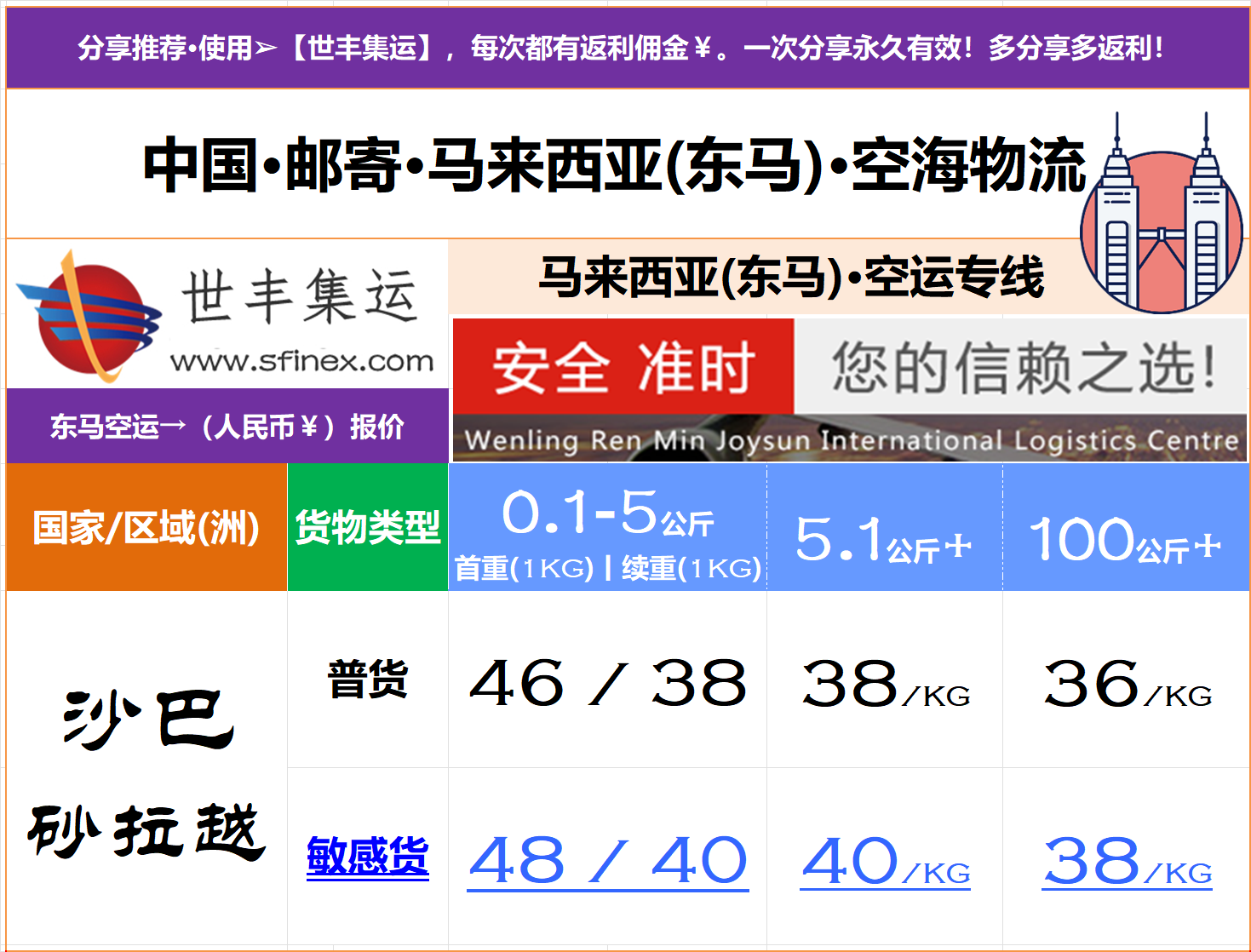Click the 0.1-5公斤 weight range header
Screen dimensions: 1251x952
point(607,513)
